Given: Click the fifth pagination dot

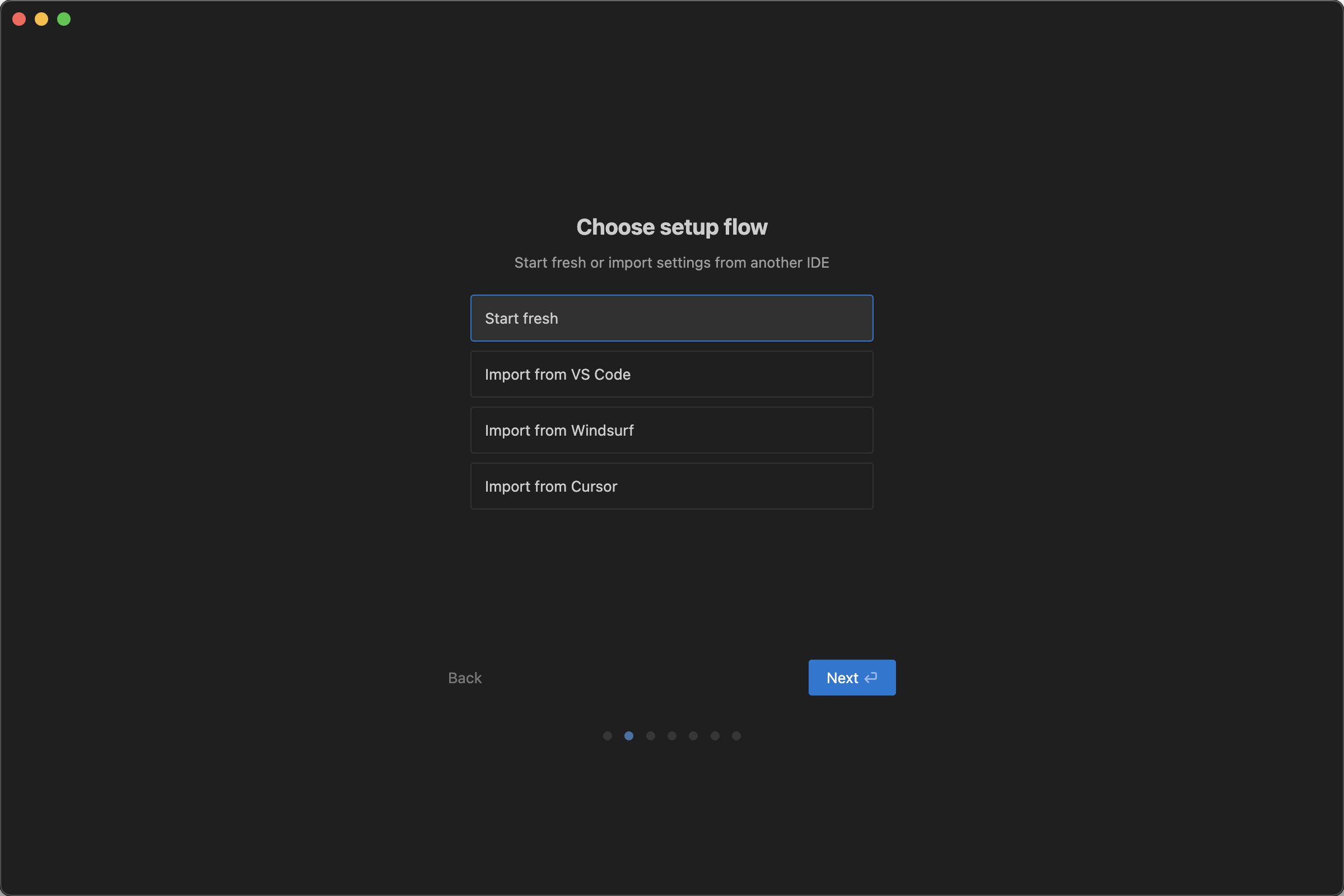Looking at the screenshot, I should 693,736.
